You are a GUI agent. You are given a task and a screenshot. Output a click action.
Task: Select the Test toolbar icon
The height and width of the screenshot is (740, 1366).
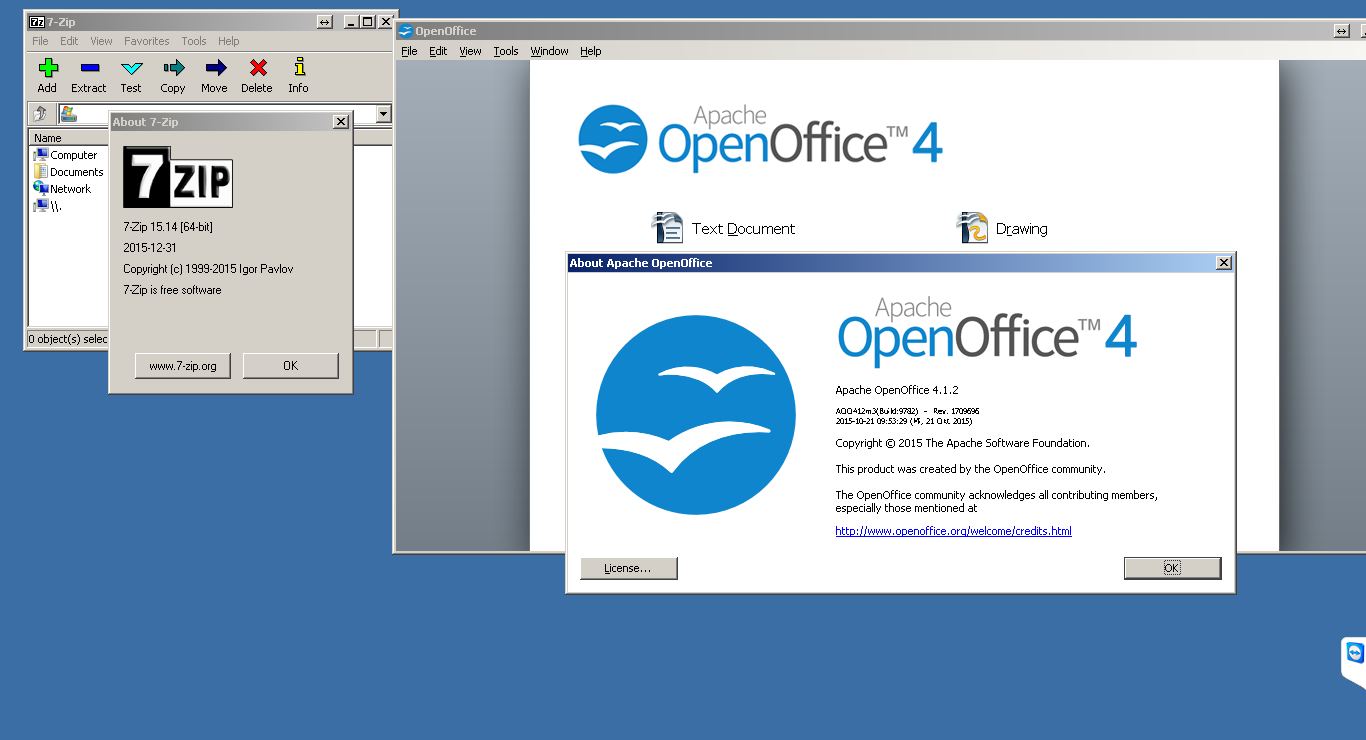[x=131, y=69]
